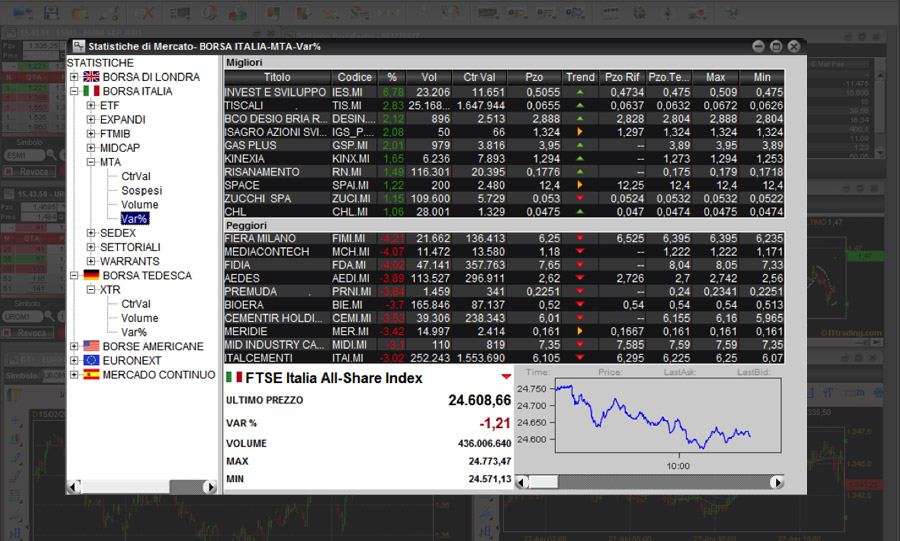Click the Revoca button below the ESM1 symbol
Screen dimensions: 900x541
coord(30,172)
